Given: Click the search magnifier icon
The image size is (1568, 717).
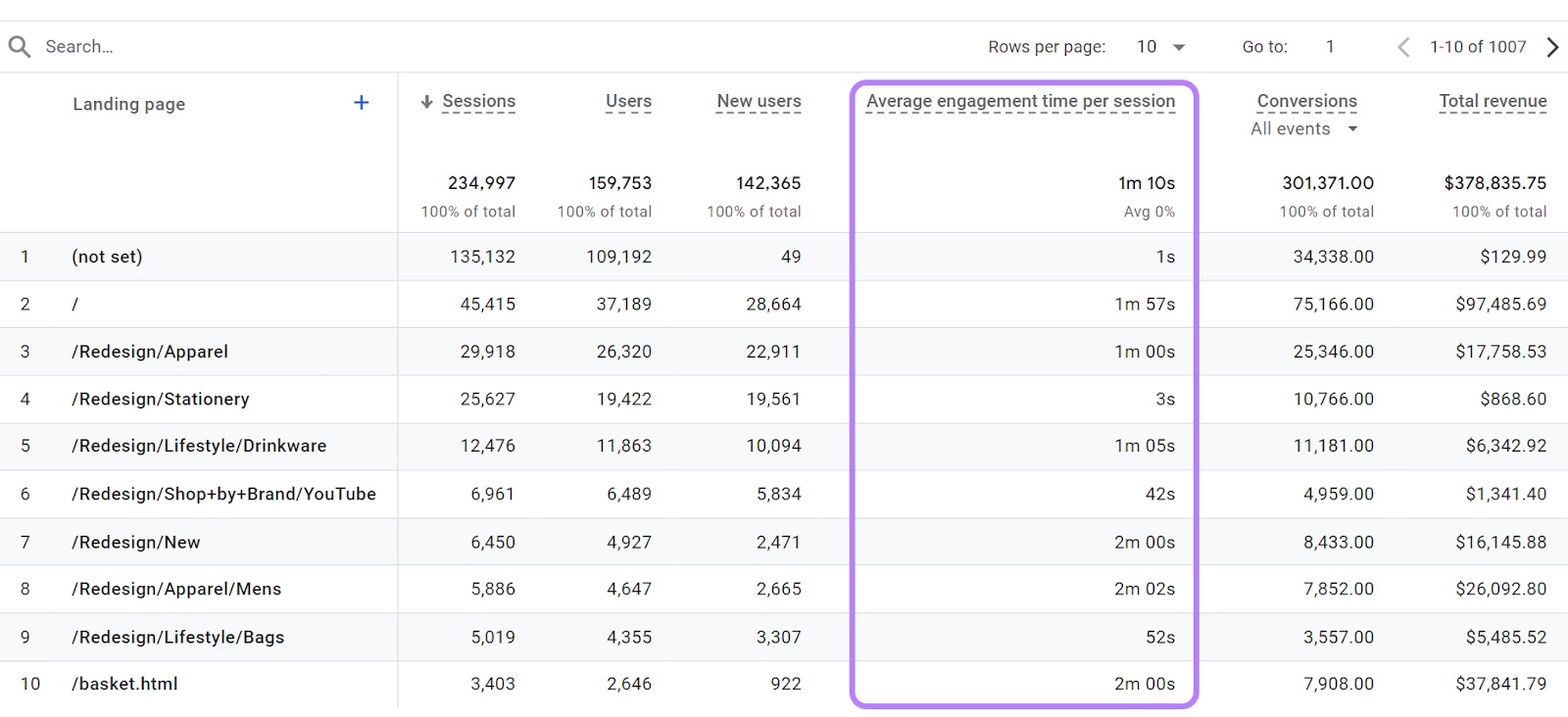Looking at the screenshot, I should click(x=20, y=46).
